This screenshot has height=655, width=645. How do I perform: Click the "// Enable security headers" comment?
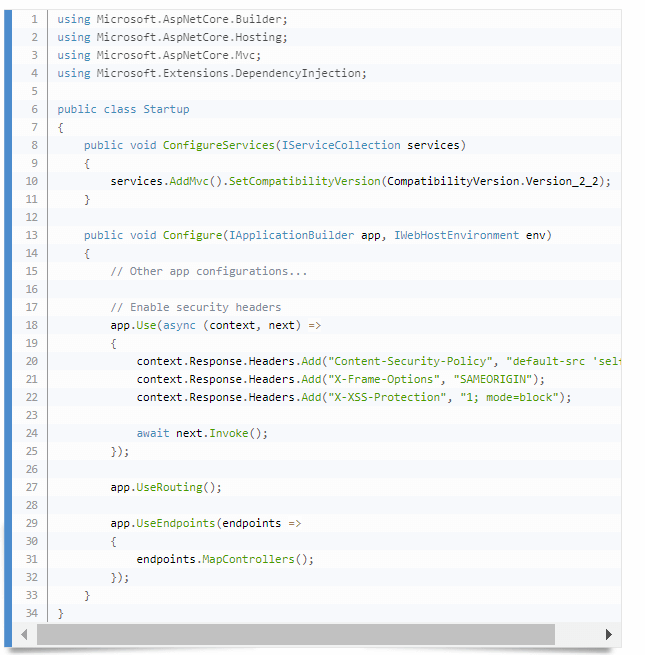click(196, 307)
